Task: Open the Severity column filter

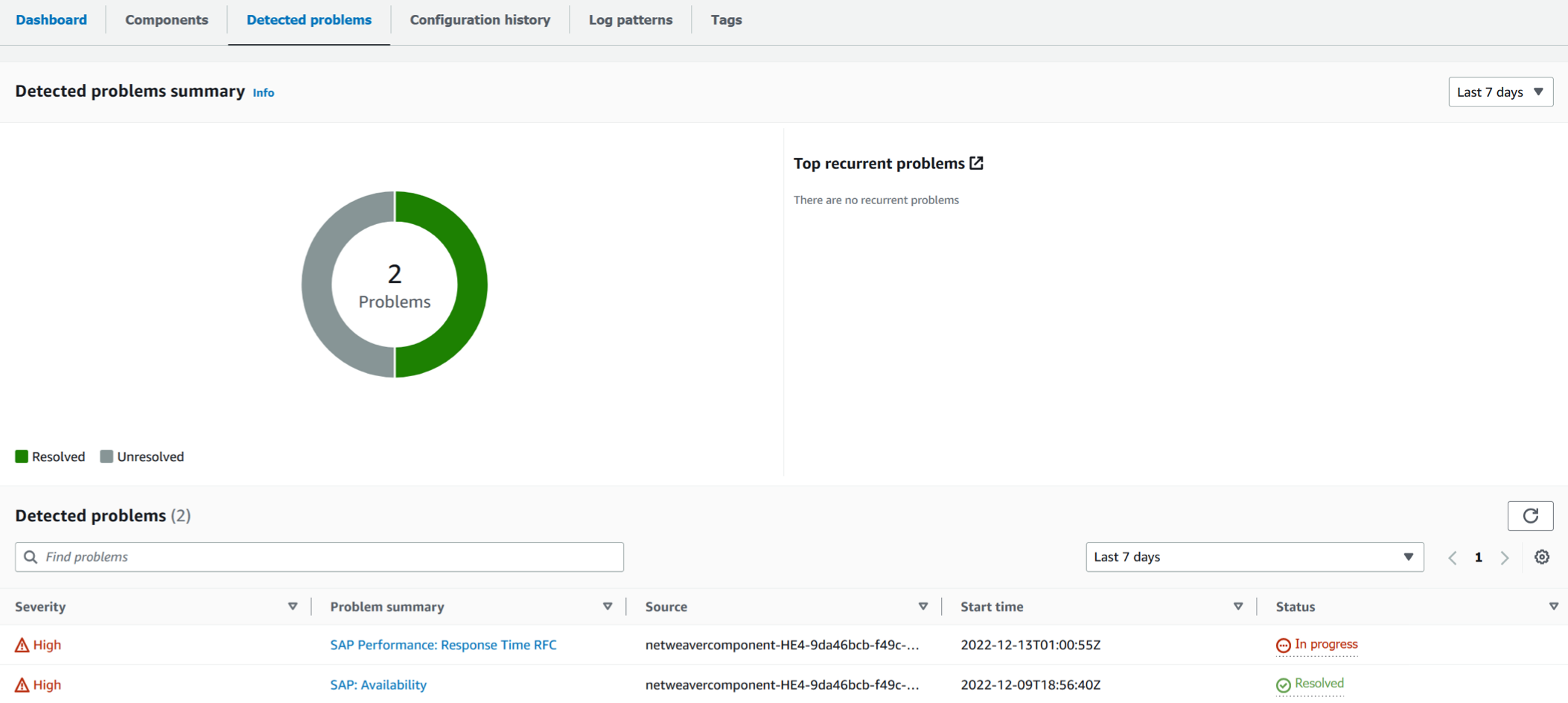Action: (293, 606)
